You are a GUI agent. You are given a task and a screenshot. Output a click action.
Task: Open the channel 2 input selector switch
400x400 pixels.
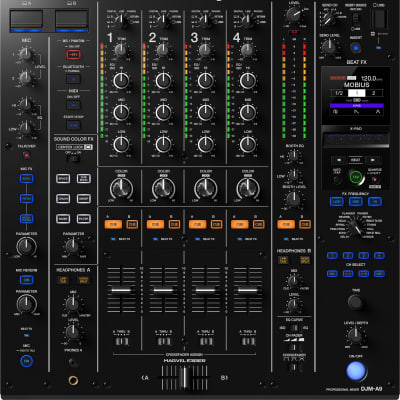coord(164,20)
